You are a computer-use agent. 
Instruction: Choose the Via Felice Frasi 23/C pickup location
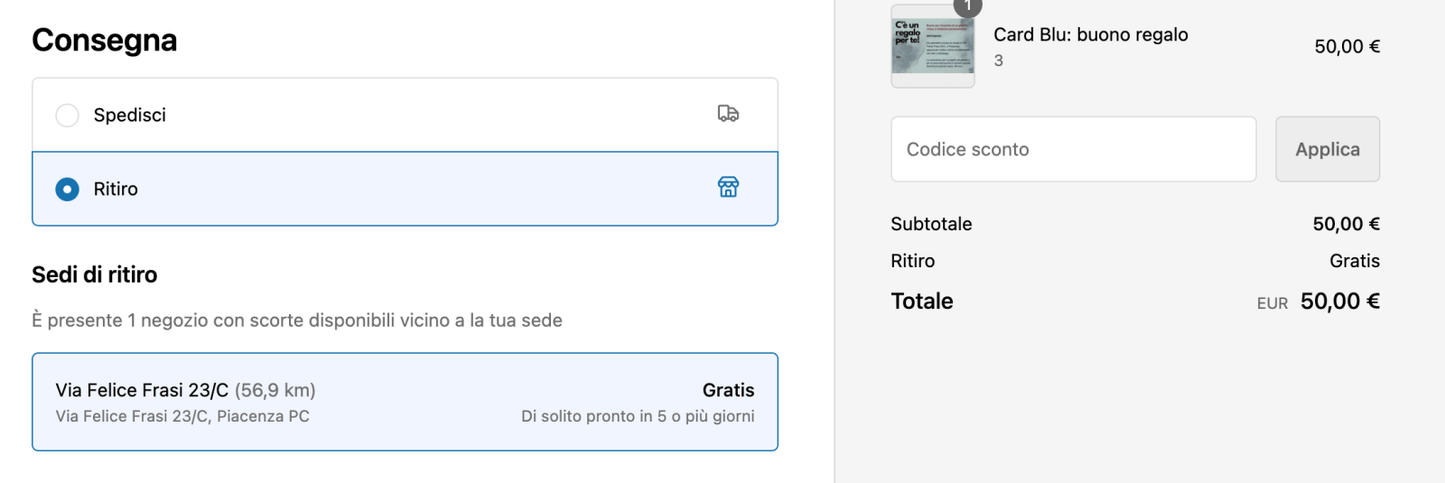[405, 402]
